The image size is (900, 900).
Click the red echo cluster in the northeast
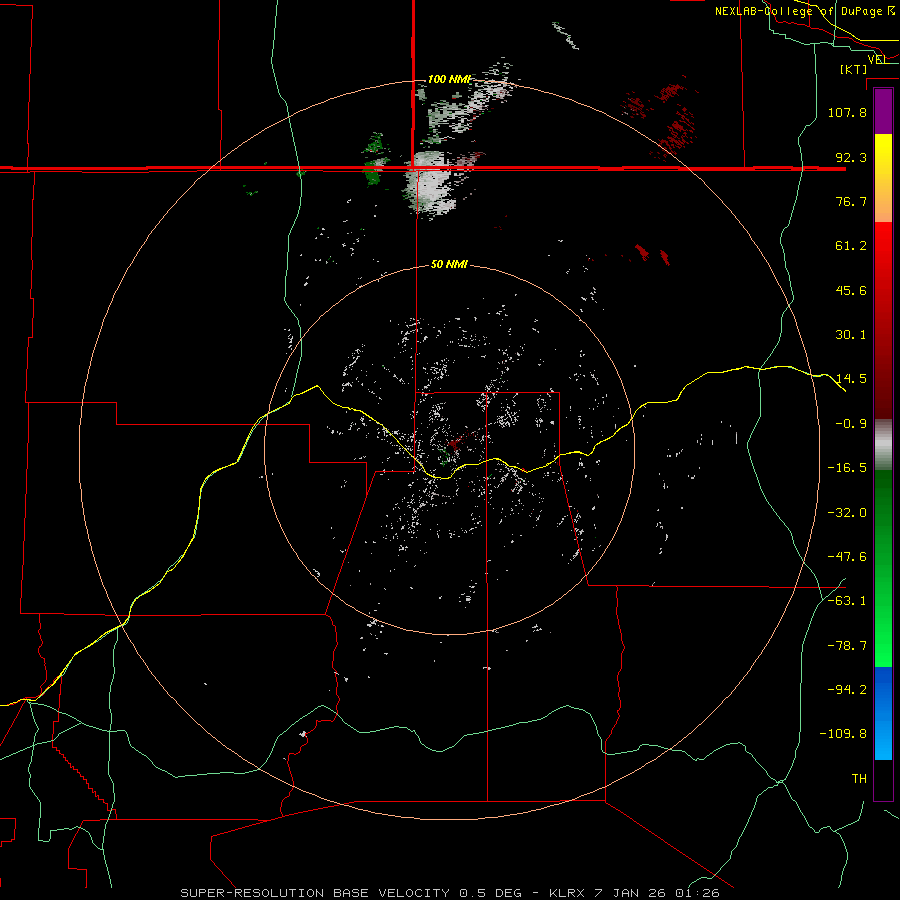(661, 118)
